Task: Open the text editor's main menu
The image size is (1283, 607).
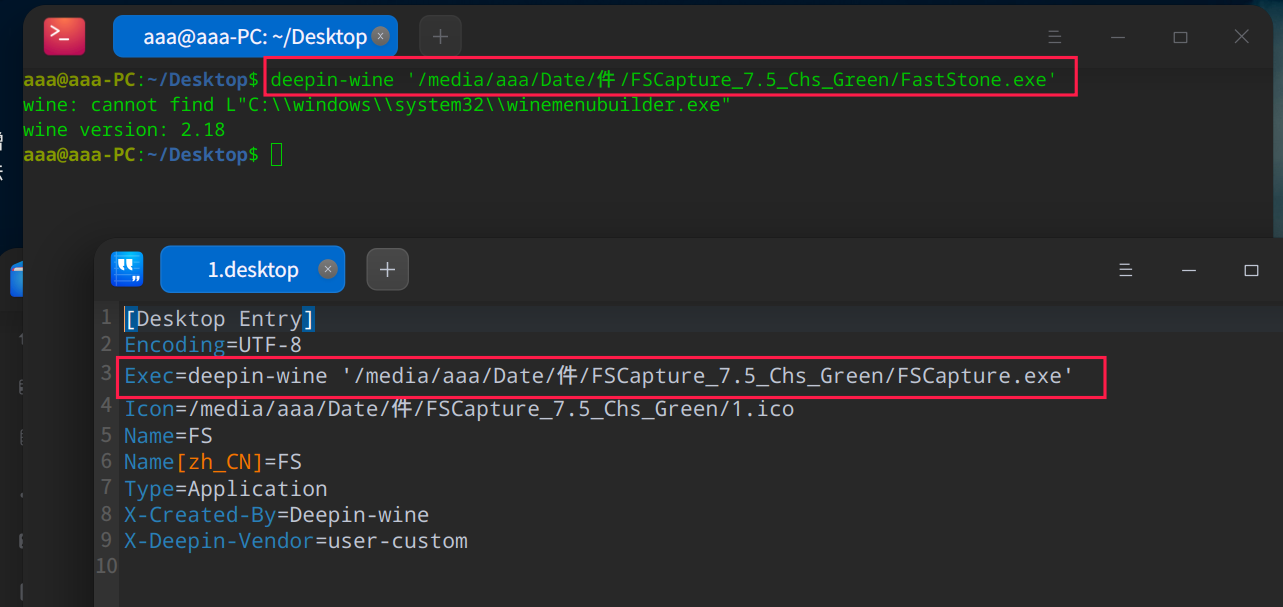Action: (x=1125, y=270)
